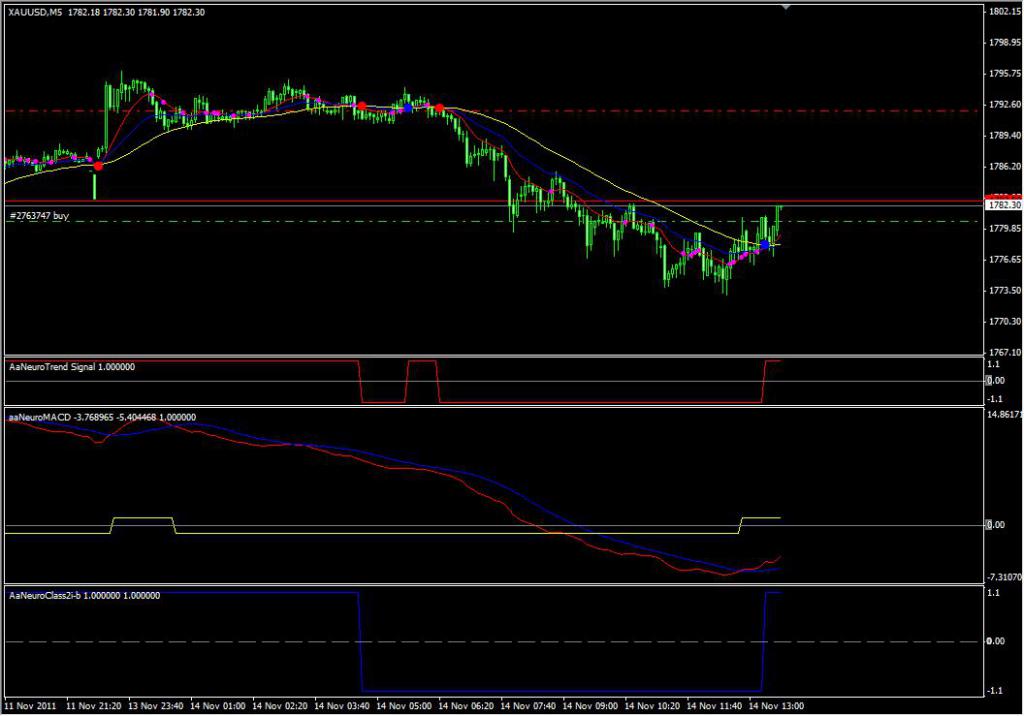Select the AaNeuroTrend Signal indicator label
The width and height of the screenshot is (1024, 716).
pyautogui.click(x=72, y=367)
